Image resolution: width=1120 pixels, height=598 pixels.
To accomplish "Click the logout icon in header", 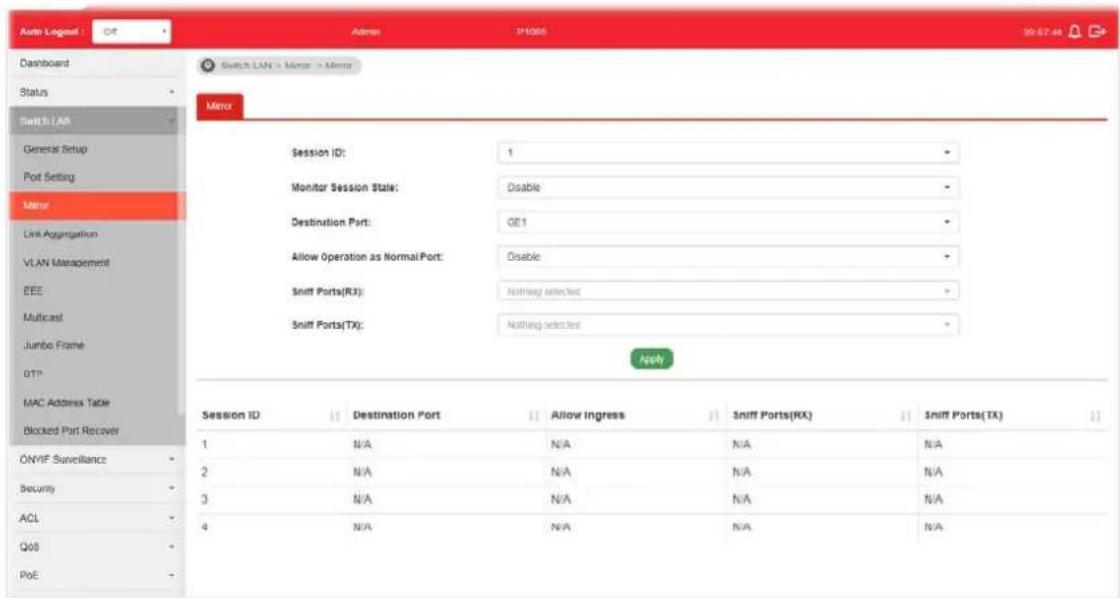I will pyautogui.click(x=1097, y=32).
